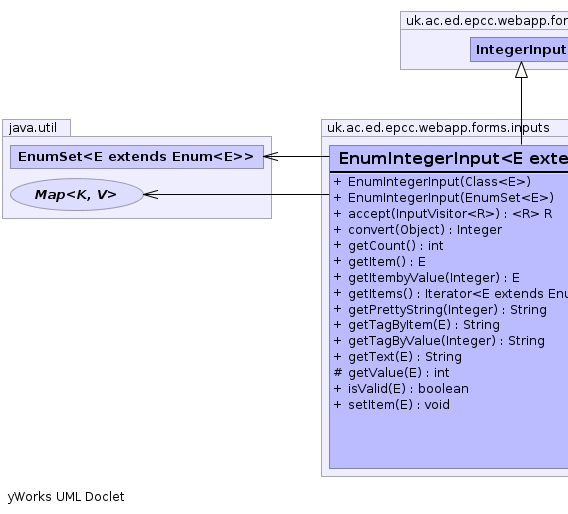Click the java.util package tab label
This screenshot has width=568, height=514.
coord(33,128)
